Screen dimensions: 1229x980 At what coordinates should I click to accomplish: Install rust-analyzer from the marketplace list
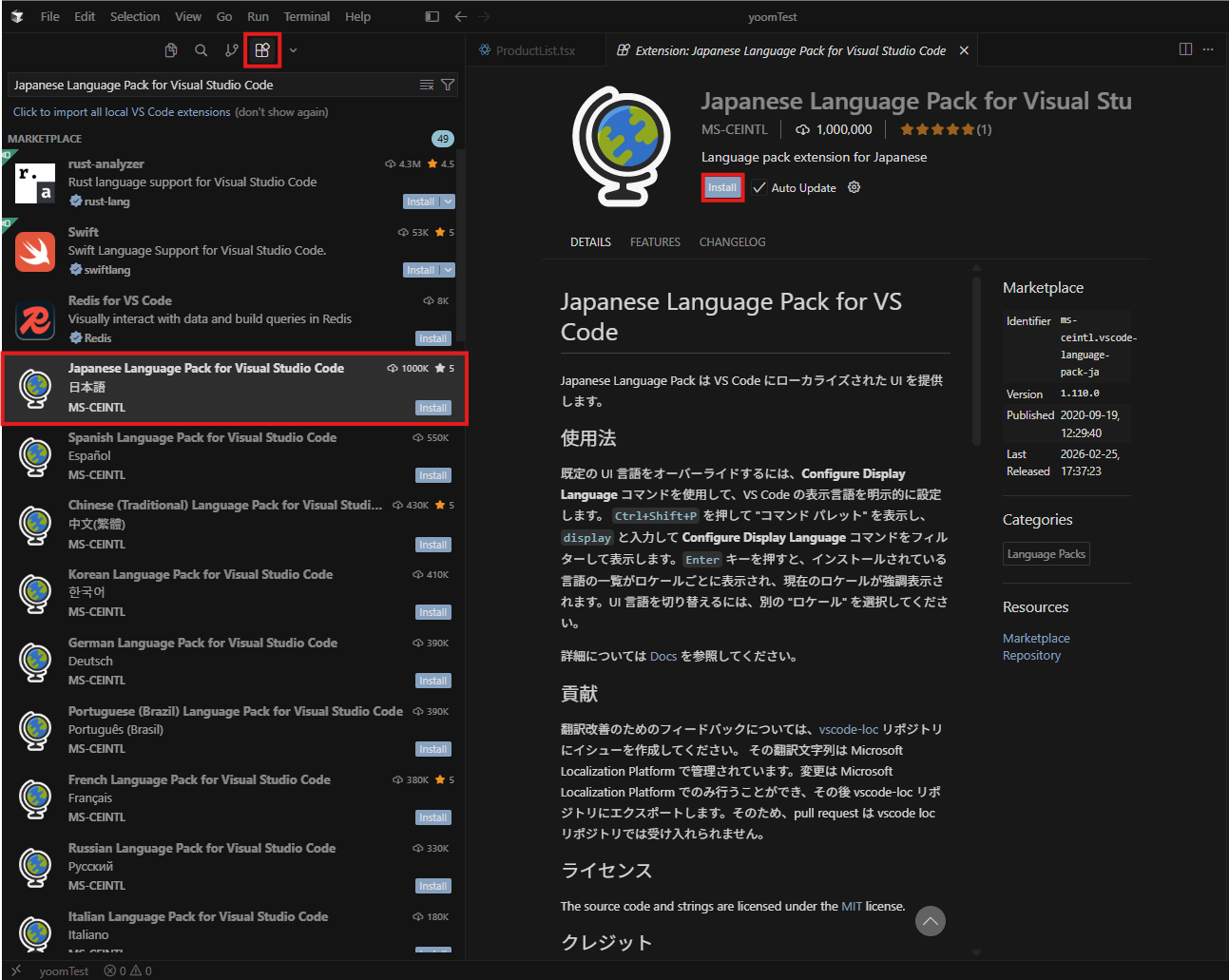point(421,202)
